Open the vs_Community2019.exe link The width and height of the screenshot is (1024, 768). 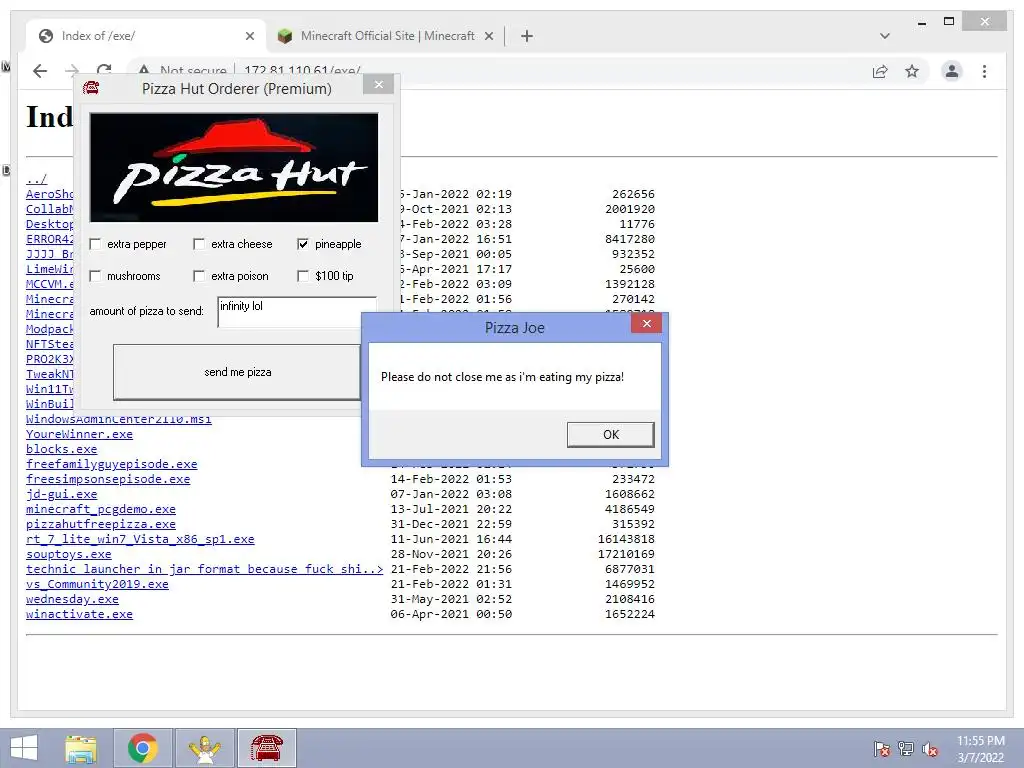pyautogui.click(x=97, y=584)
